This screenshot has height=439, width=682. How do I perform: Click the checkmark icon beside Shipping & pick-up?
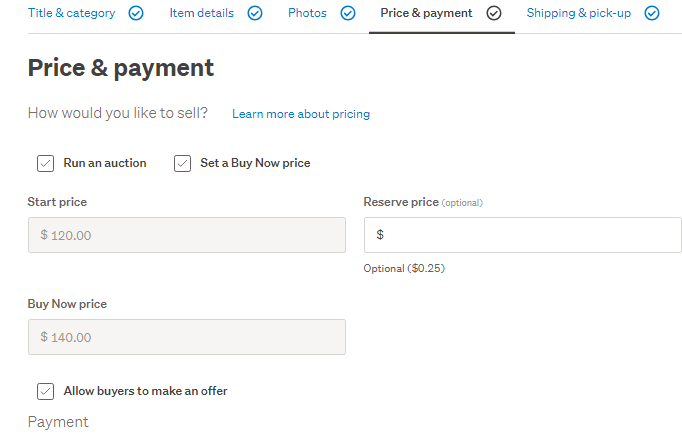coord(652,14)
